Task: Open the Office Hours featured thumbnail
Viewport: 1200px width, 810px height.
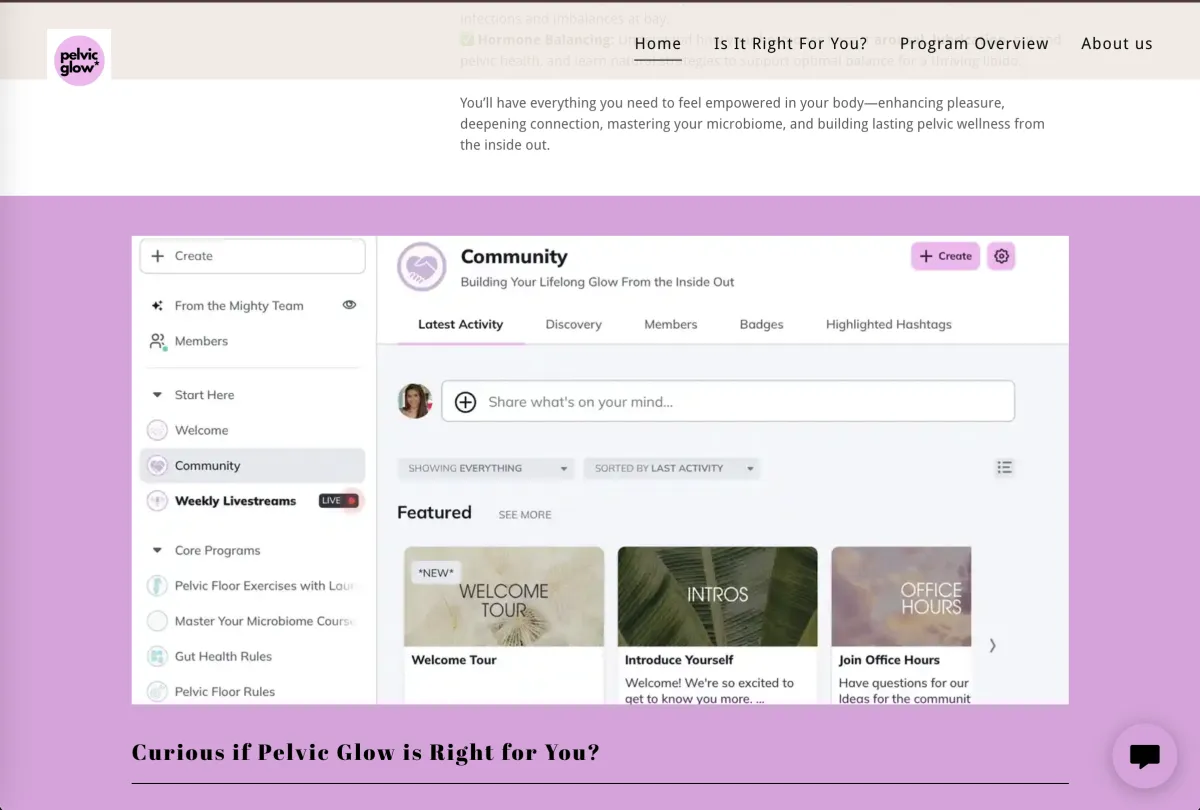Action: 901,596
